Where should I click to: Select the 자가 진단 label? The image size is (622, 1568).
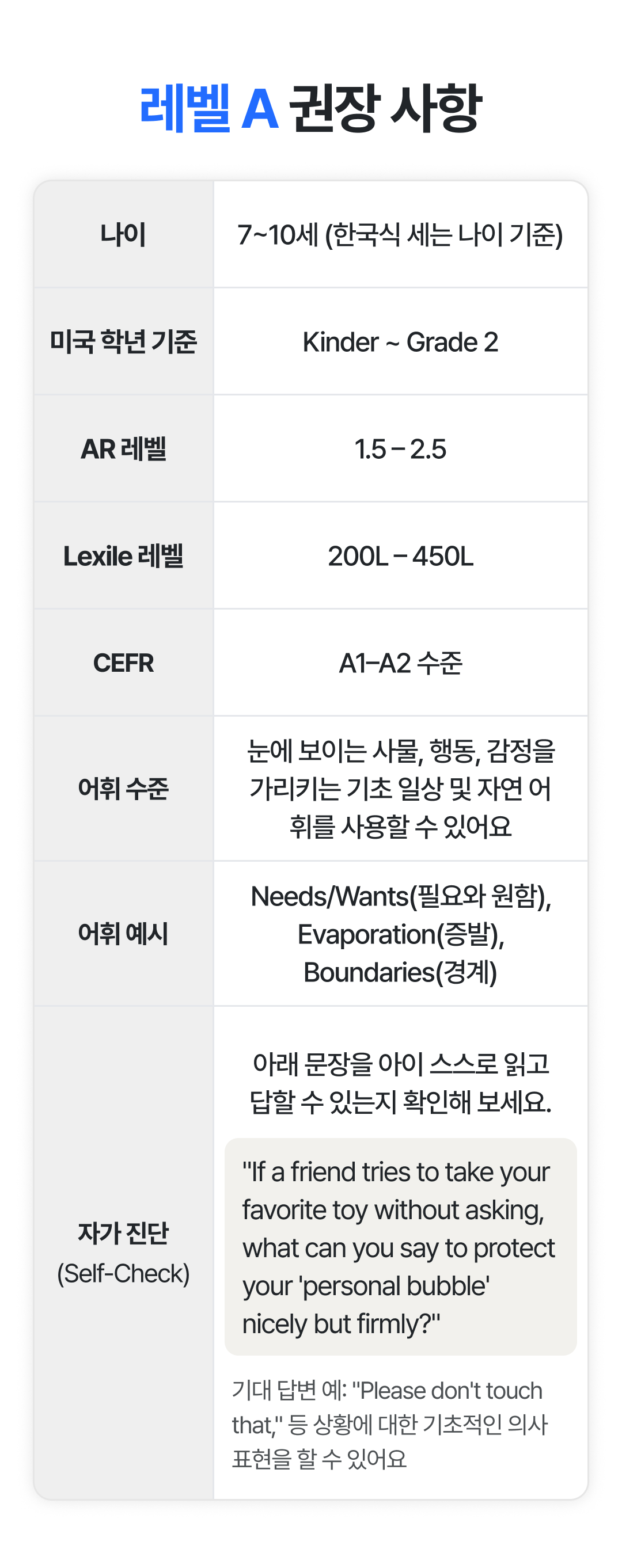tap(124, 1233)
